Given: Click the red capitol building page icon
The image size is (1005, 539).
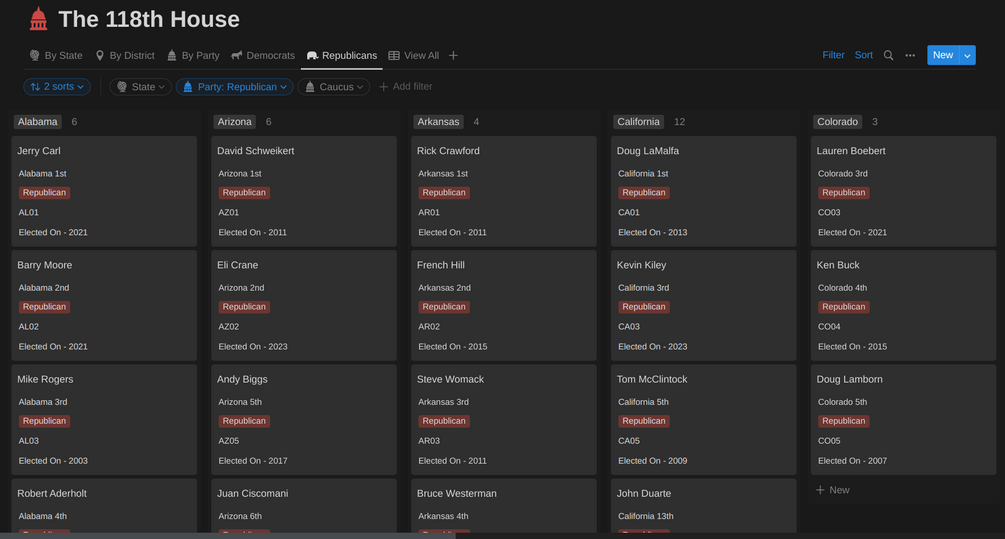Looking at the screenshot, I should click(38, 19).
